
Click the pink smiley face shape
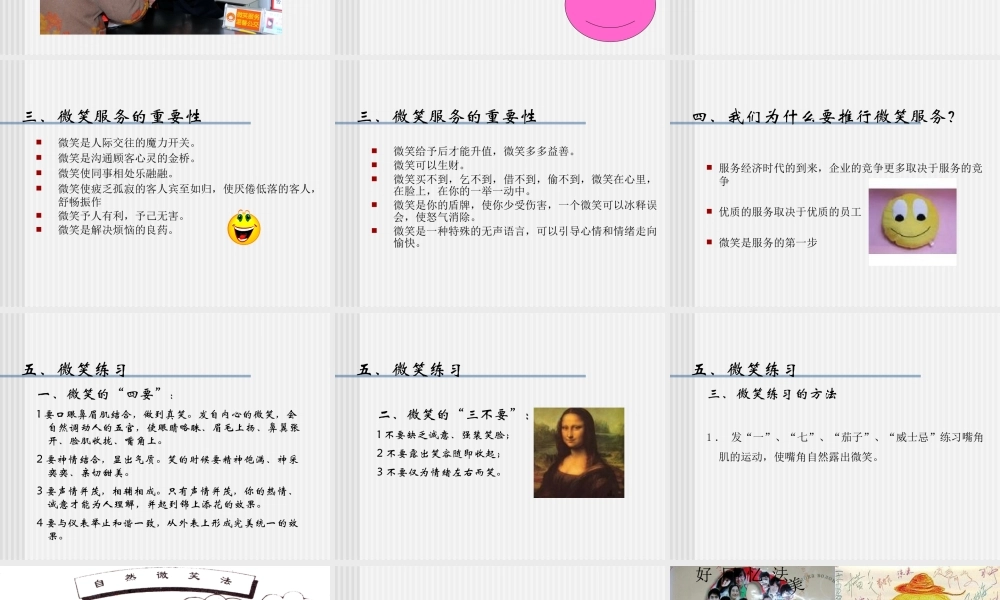[x=610, y=19]
